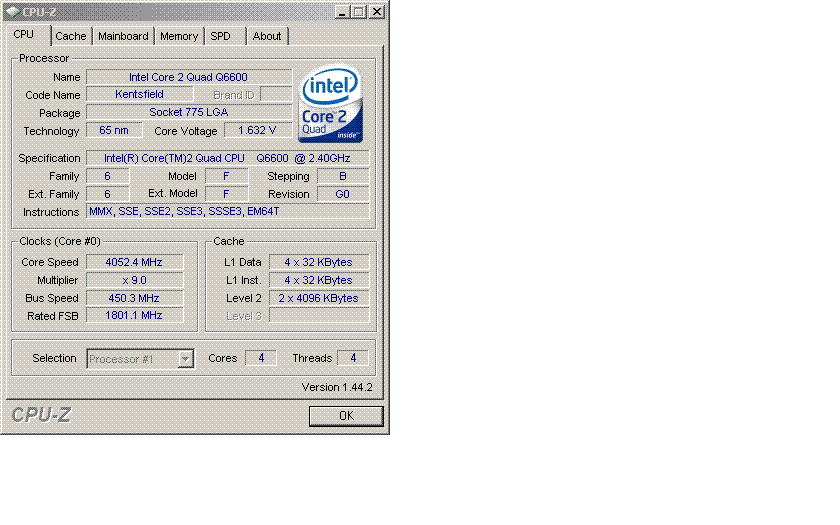Screen dimensions: 840x525
Task: Maximize the CPU-Z window
Action: (359, 11)
